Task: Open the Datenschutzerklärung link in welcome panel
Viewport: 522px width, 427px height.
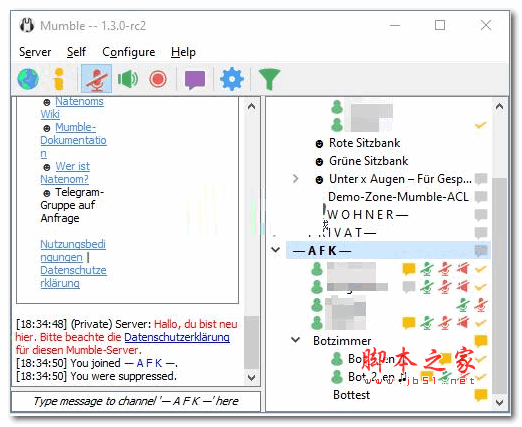Action: (x=73, y=276)
